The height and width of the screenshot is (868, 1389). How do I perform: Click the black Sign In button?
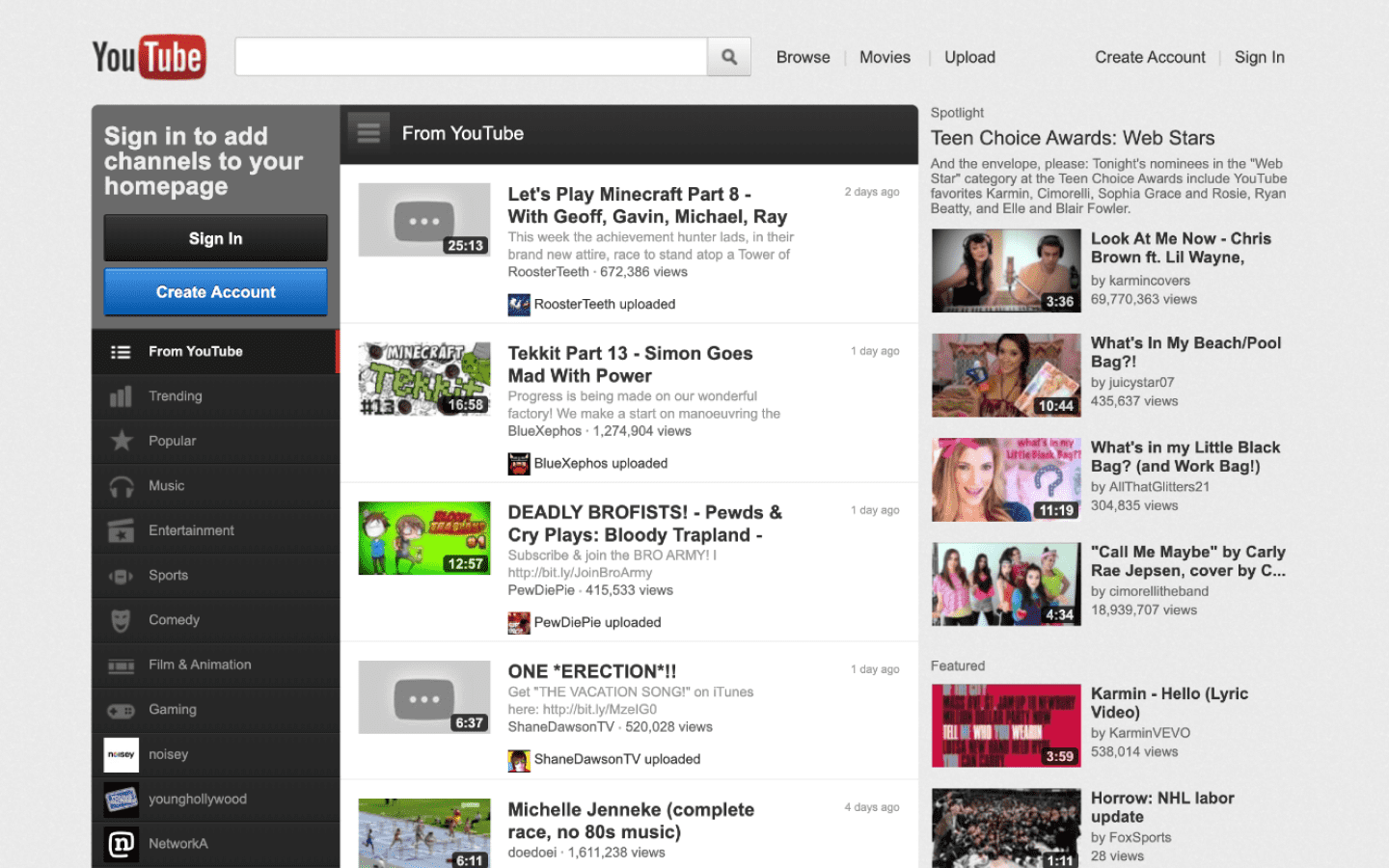216,238
